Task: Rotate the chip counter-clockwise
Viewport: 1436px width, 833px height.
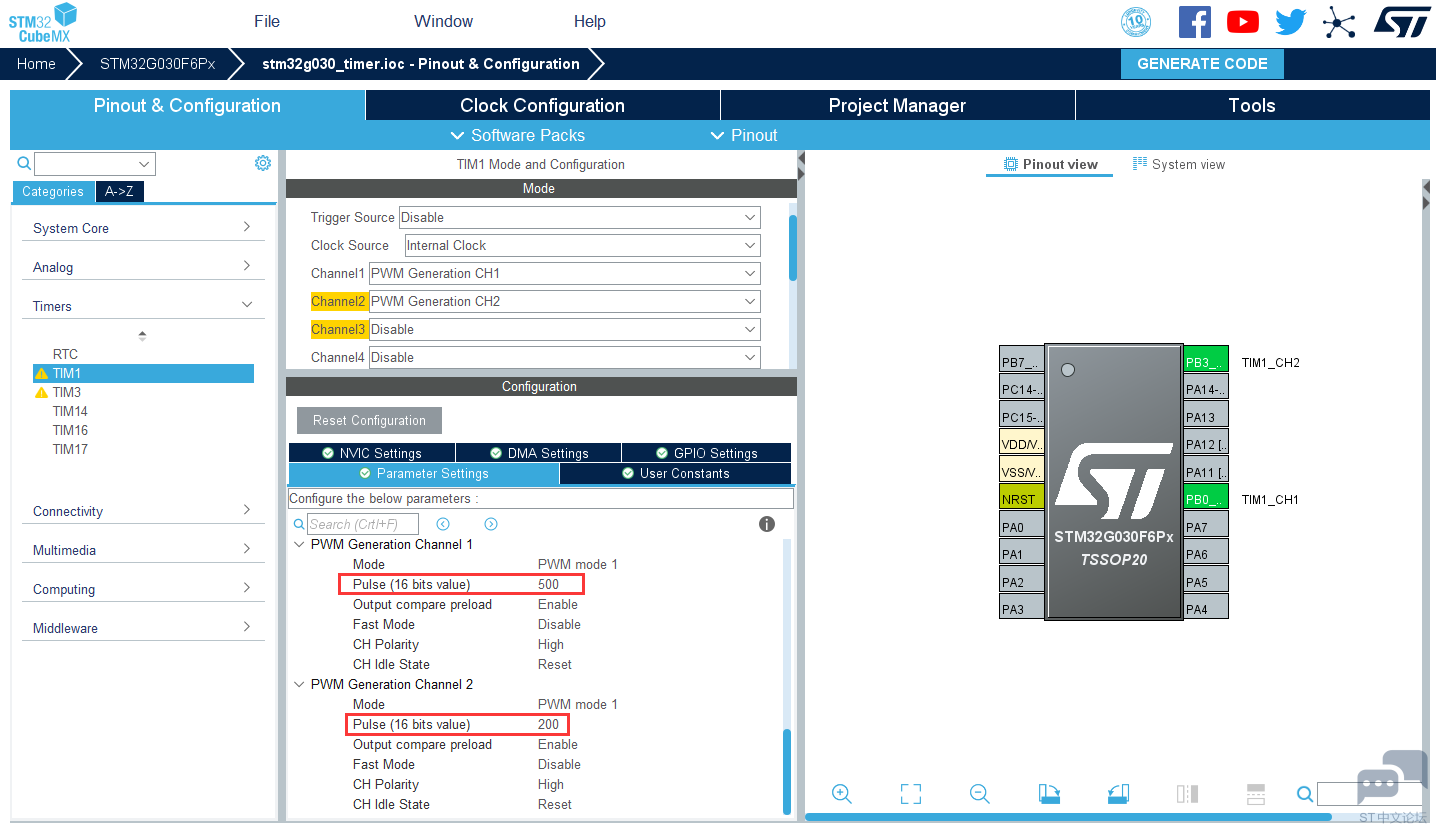Action: pyautogui.click(x=1118, y=794)
